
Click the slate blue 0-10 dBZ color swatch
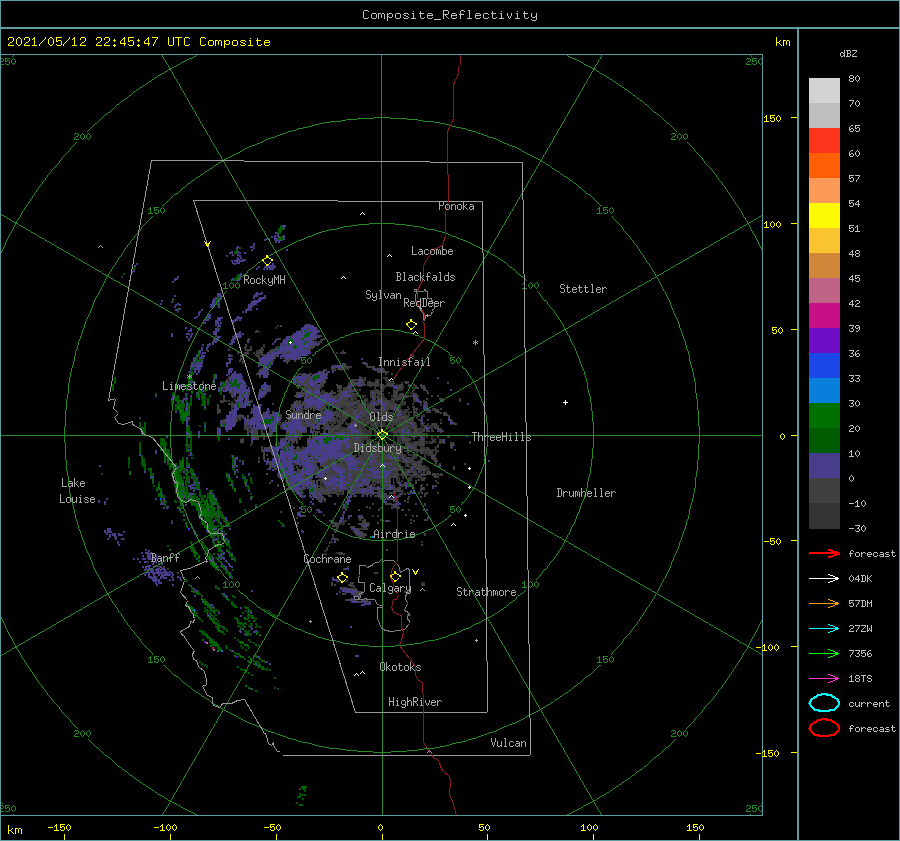(x=824, y=466)
